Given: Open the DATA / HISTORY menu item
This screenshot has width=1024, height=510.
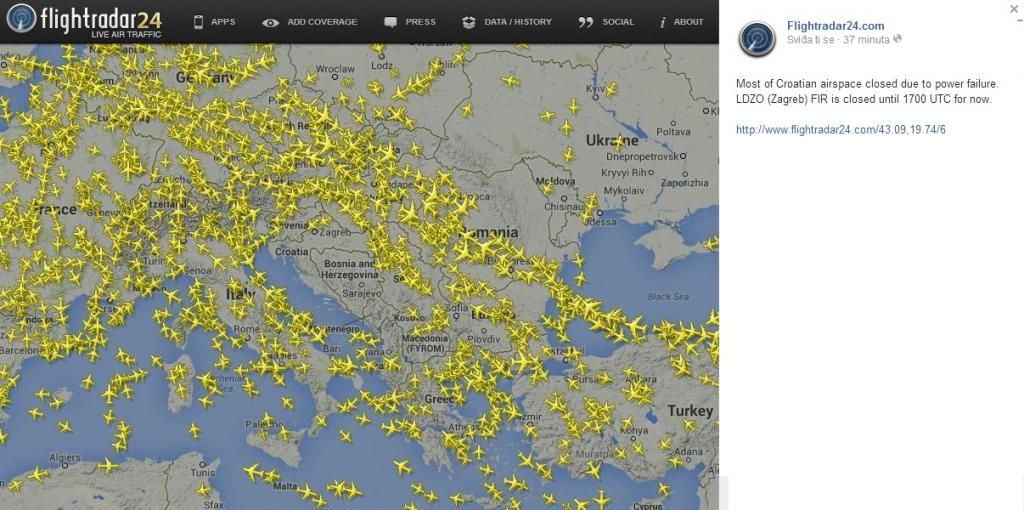Looking at the screenshot, I should 518,22.
